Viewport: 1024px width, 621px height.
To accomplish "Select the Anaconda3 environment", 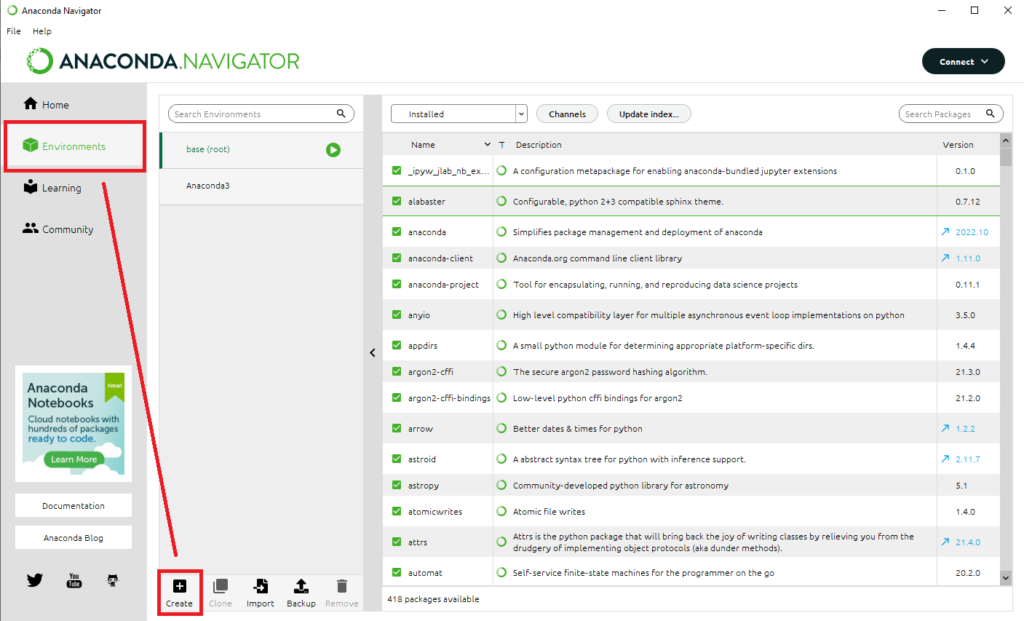I will click(x=261, y=186).
